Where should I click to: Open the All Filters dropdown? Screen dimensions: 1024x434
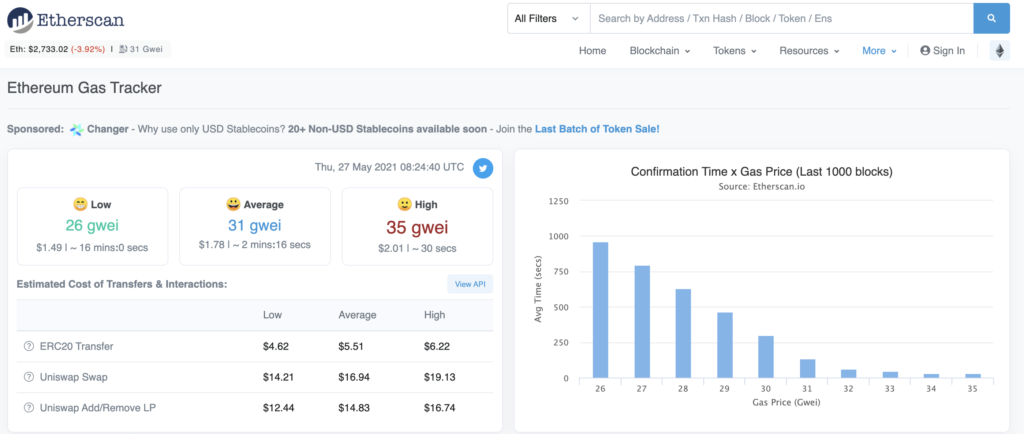tap(549, 18)
